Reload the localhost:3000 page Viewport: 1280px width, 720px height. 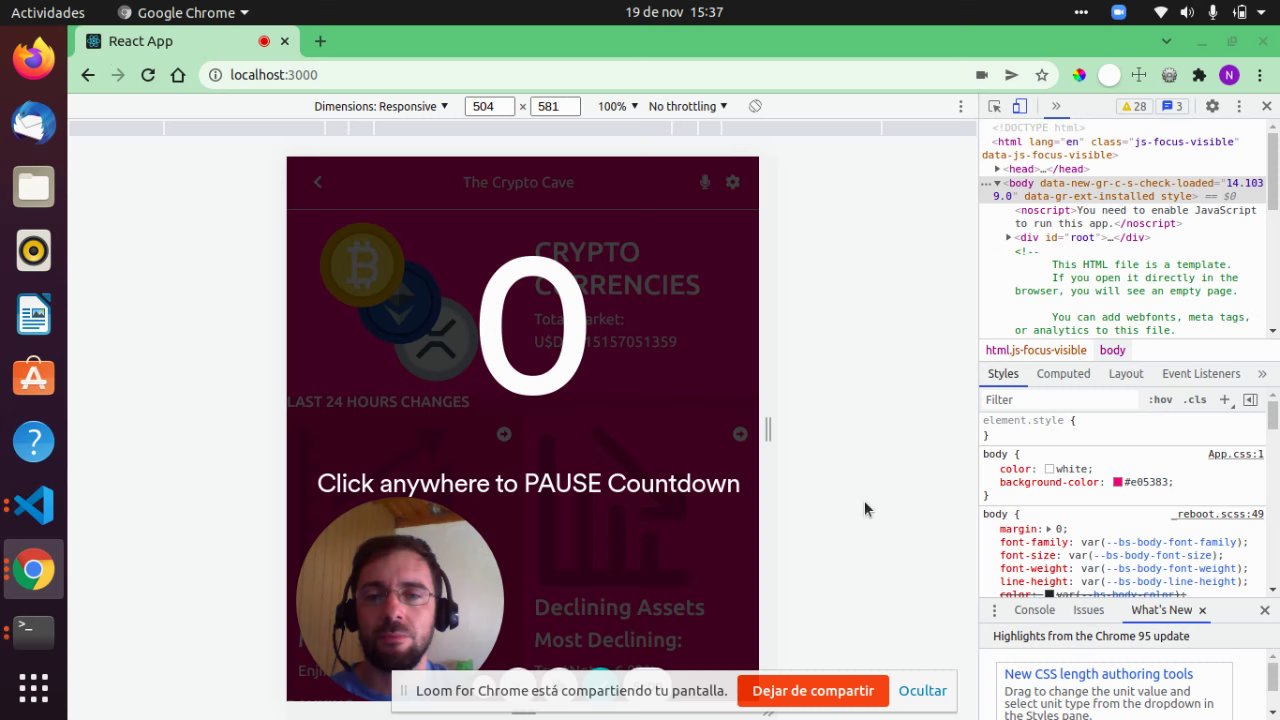pyautogui.click(x=148, y=75)
